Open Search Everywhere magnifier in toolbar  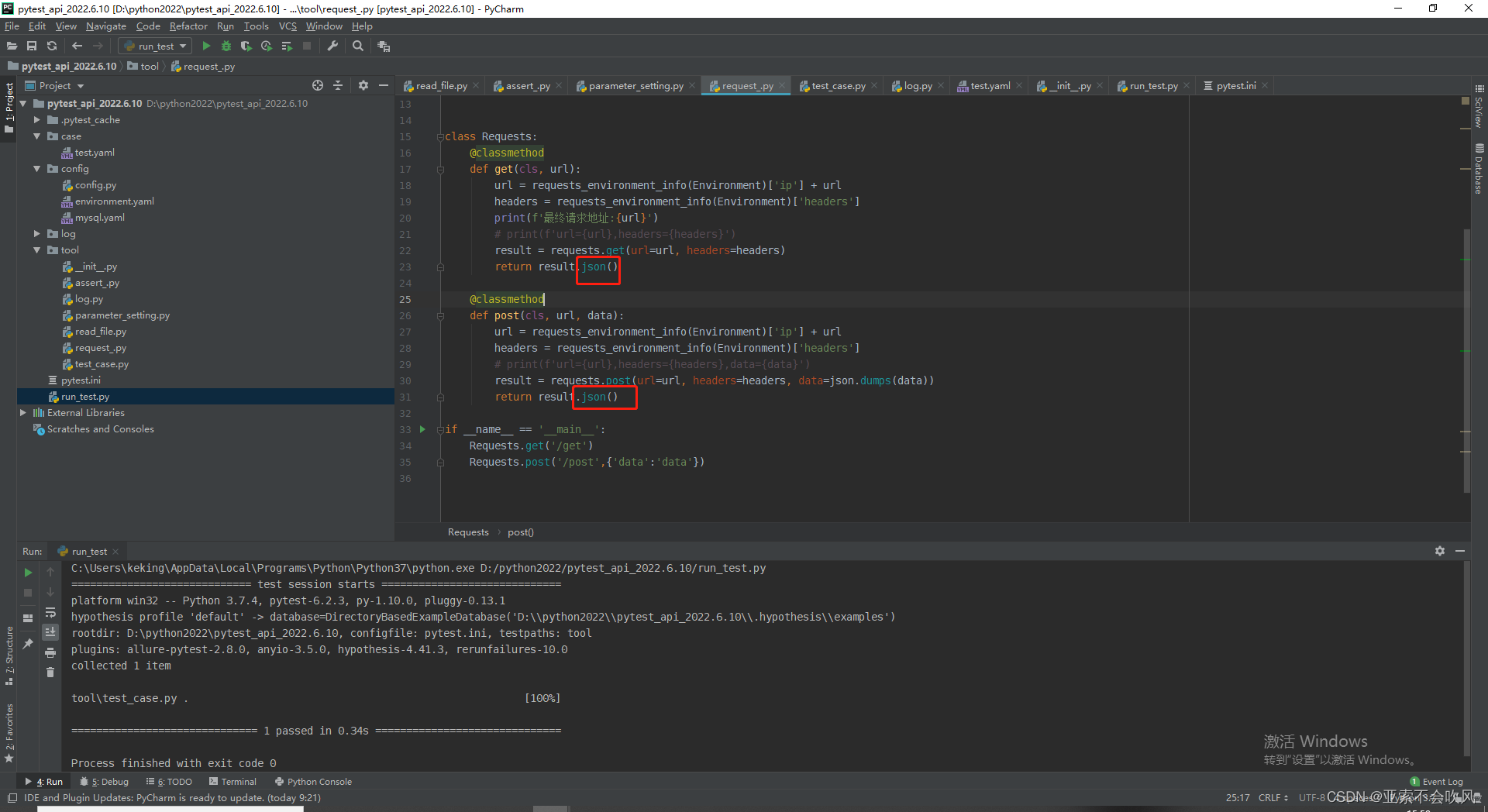coord(358,46)
